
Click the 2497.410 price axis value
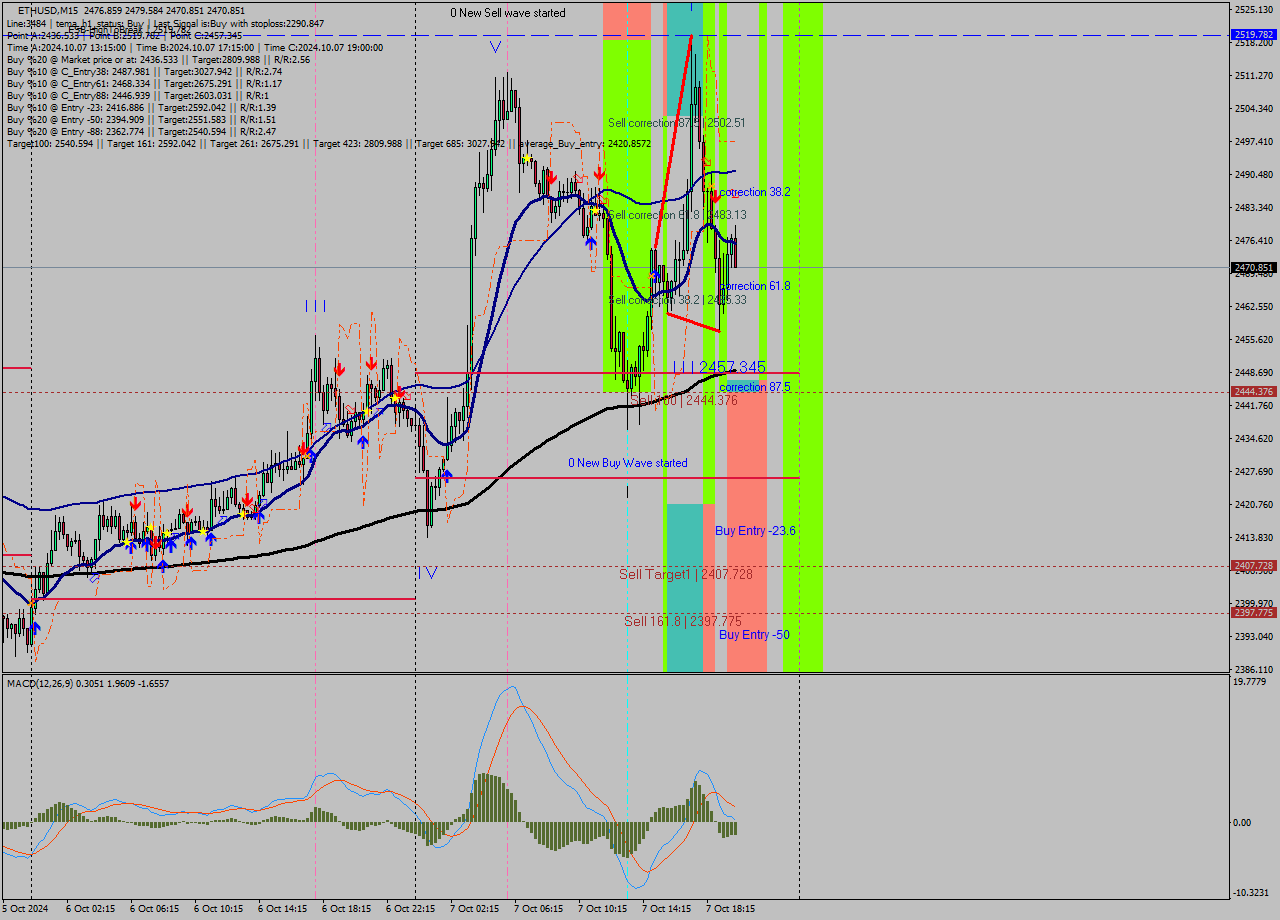[1254, 142]
